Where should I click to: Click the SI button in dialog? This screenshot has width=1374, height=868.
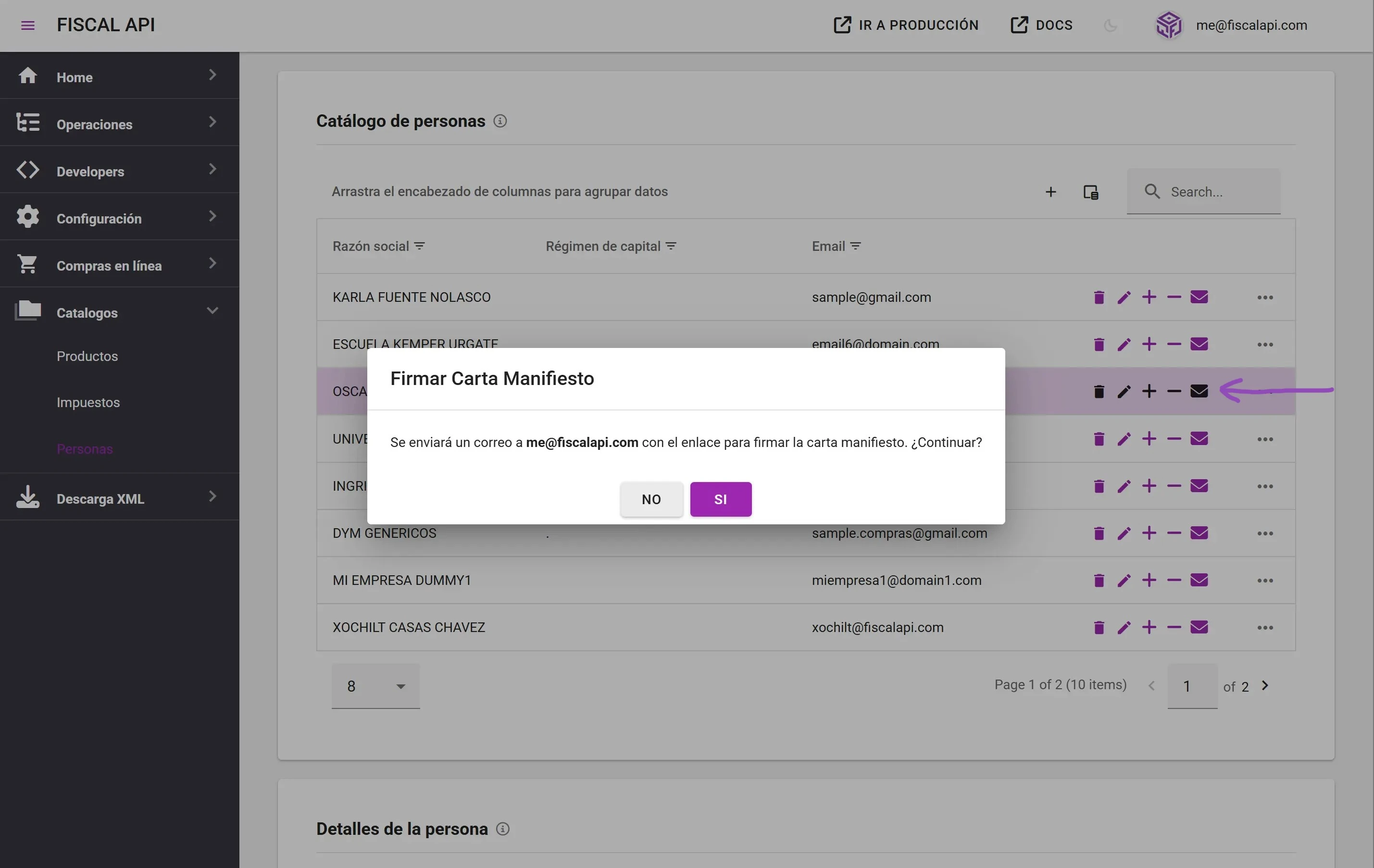720,499
